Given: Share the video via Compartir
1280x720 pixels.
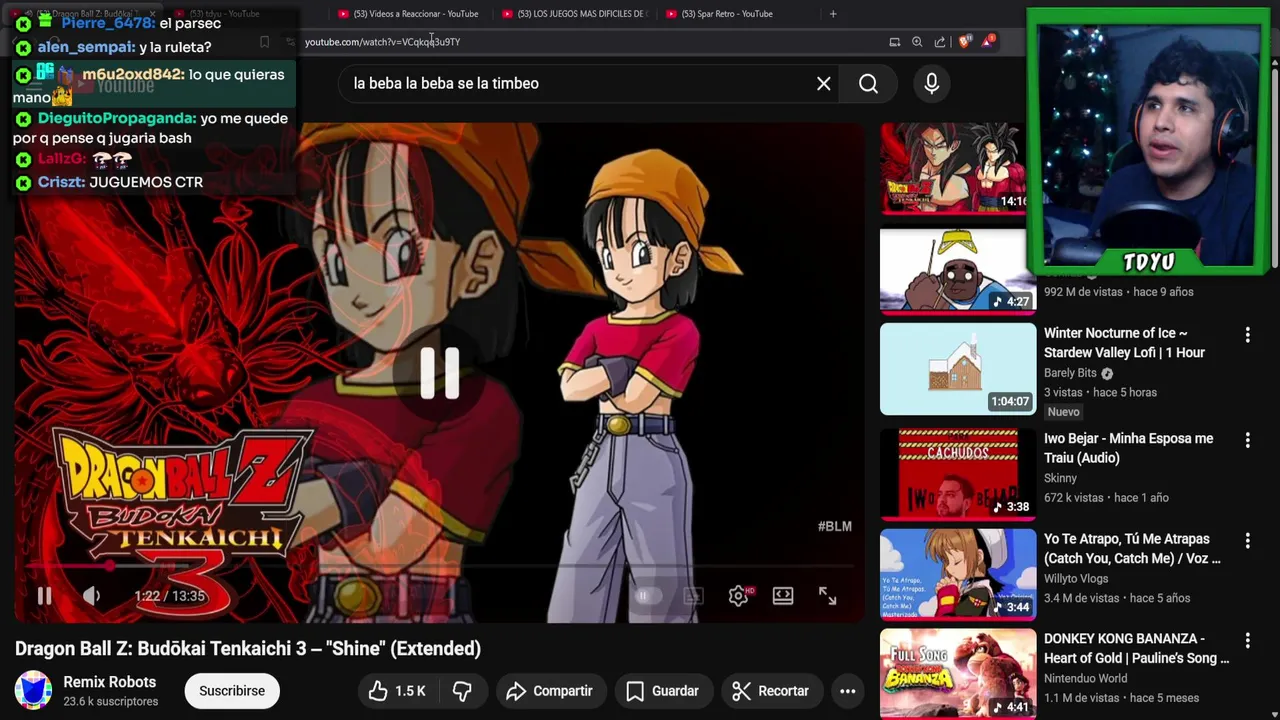Looking at the screenshot, I should (x=549, y=691).
